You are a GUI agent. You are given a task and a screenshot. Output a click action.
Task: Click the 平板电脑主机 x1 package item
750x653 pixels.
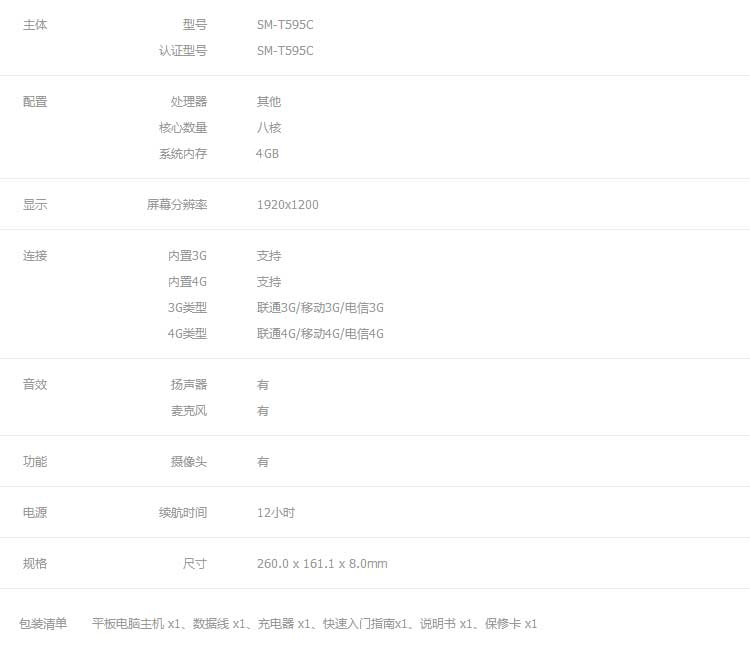tap(135, 624)
